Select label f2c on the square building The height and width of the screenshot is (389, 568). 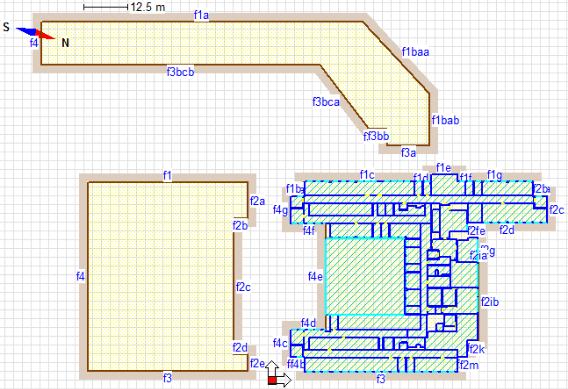click(x=243, y=287)
